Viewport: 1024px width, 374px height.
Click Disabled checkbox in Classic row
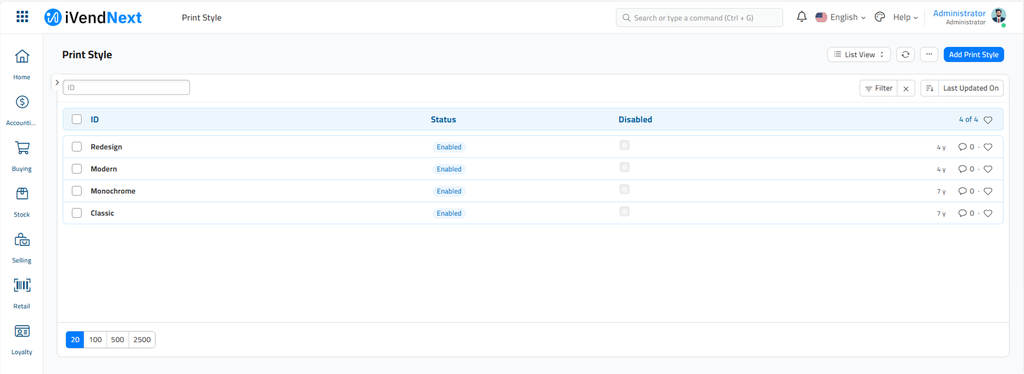624,211
